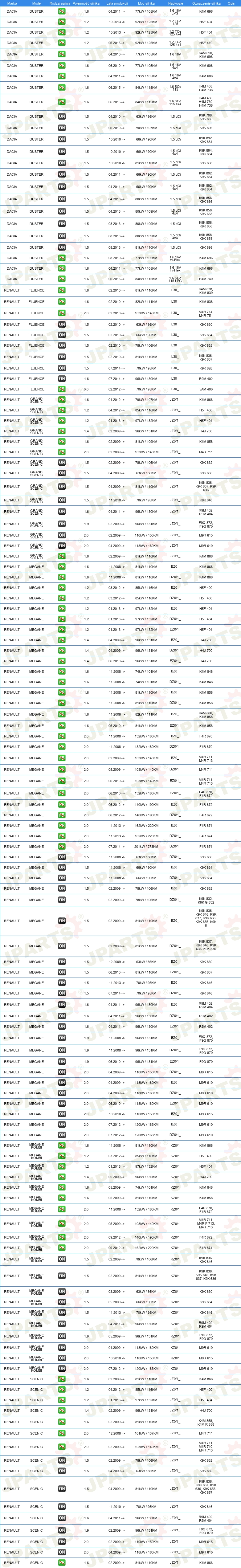Screen dimensions: 241x1568
Task: Click diesel ON icon for Duster 79kW / 107KM
Action: point(62,128)
